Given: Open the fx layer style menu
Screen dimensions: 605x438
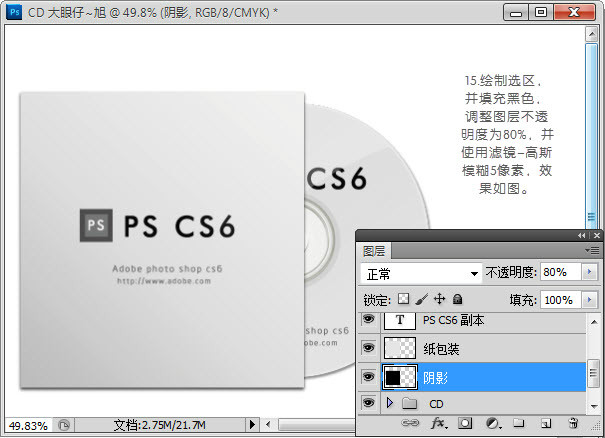Looking at the screenshot, I should click(x=438, y=424).
